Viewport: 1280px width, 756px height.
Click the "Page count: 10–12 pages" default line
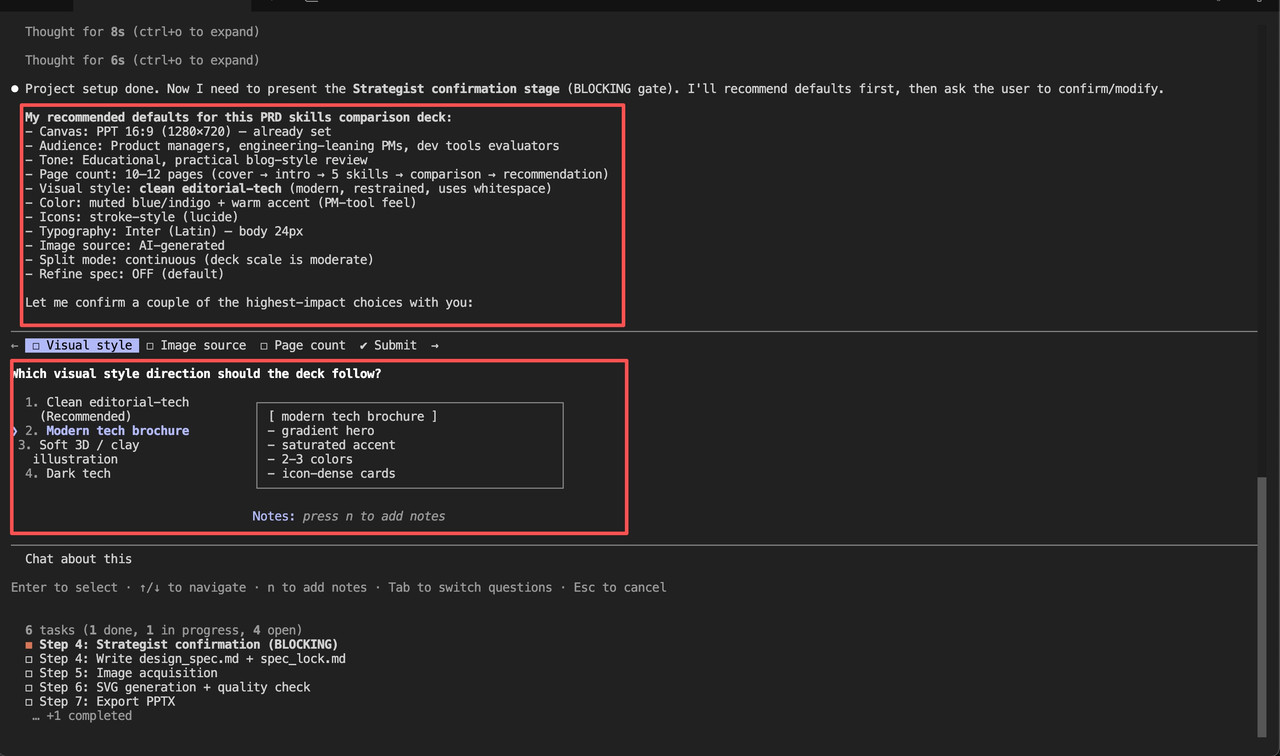[317, 174]
